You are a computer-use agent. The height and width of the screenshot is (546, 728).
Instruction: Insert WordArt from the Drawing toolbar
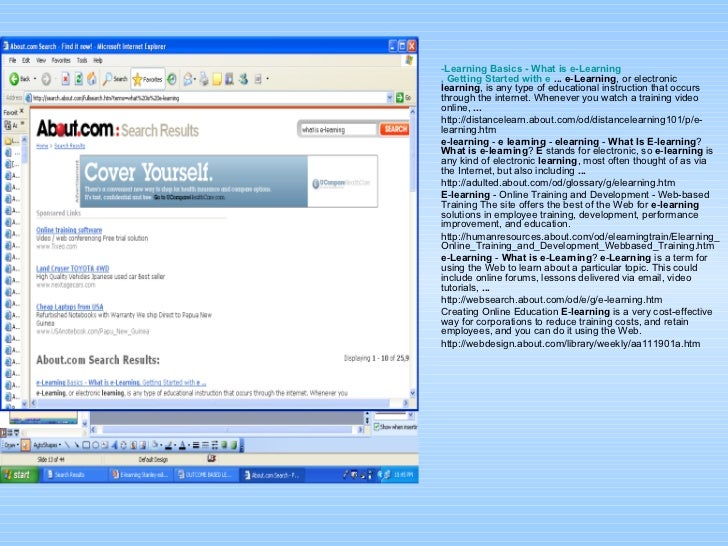pyautogui.click(x=115, y=445)
